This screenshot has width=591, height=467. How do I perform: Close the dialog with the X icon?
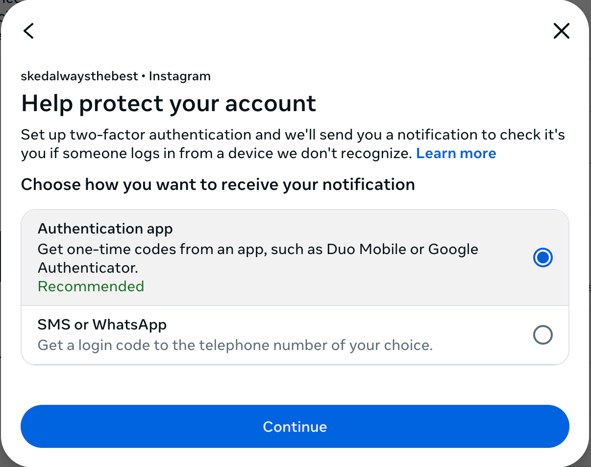click(561, 31)
